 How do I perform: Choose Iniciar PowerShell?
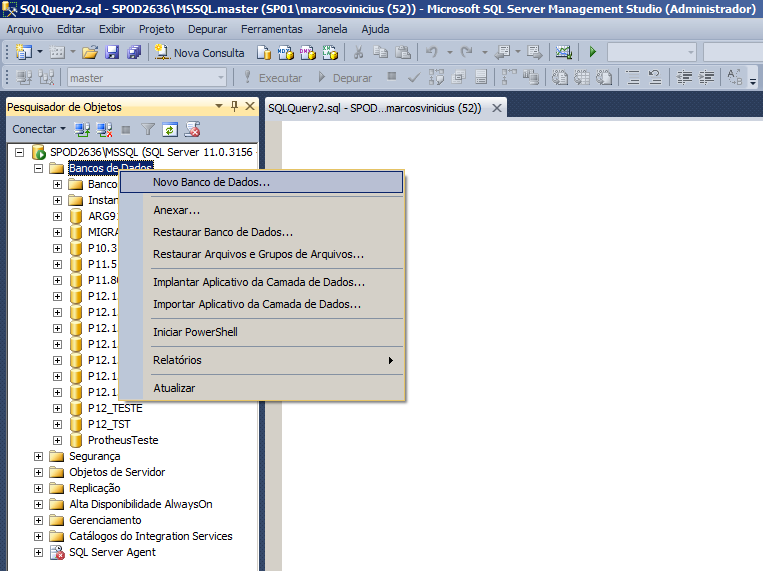point(262,332)
